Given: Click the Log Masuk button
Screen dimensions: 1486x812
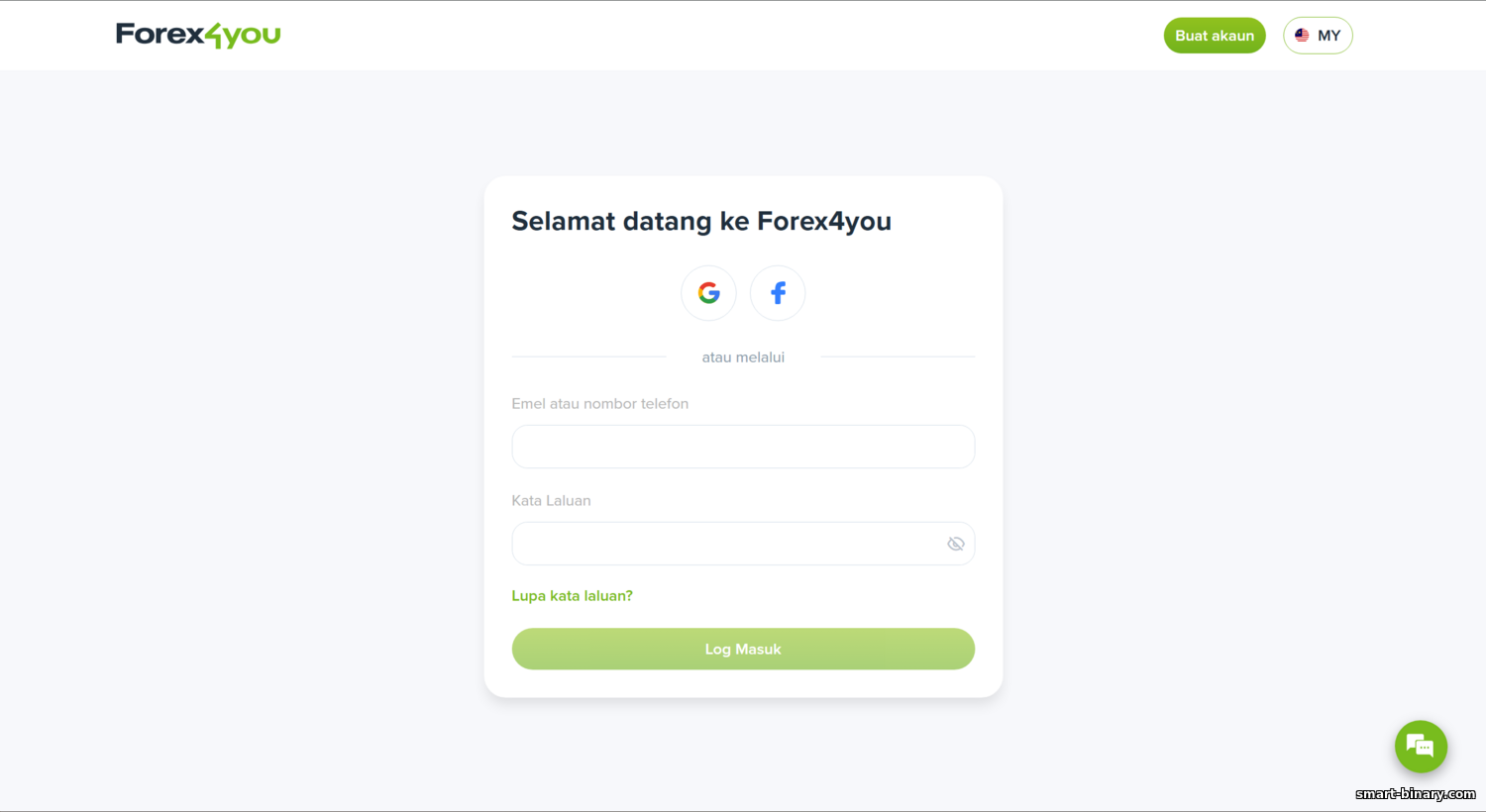Looking at the screenshot, I should click(x=743, y=649).
